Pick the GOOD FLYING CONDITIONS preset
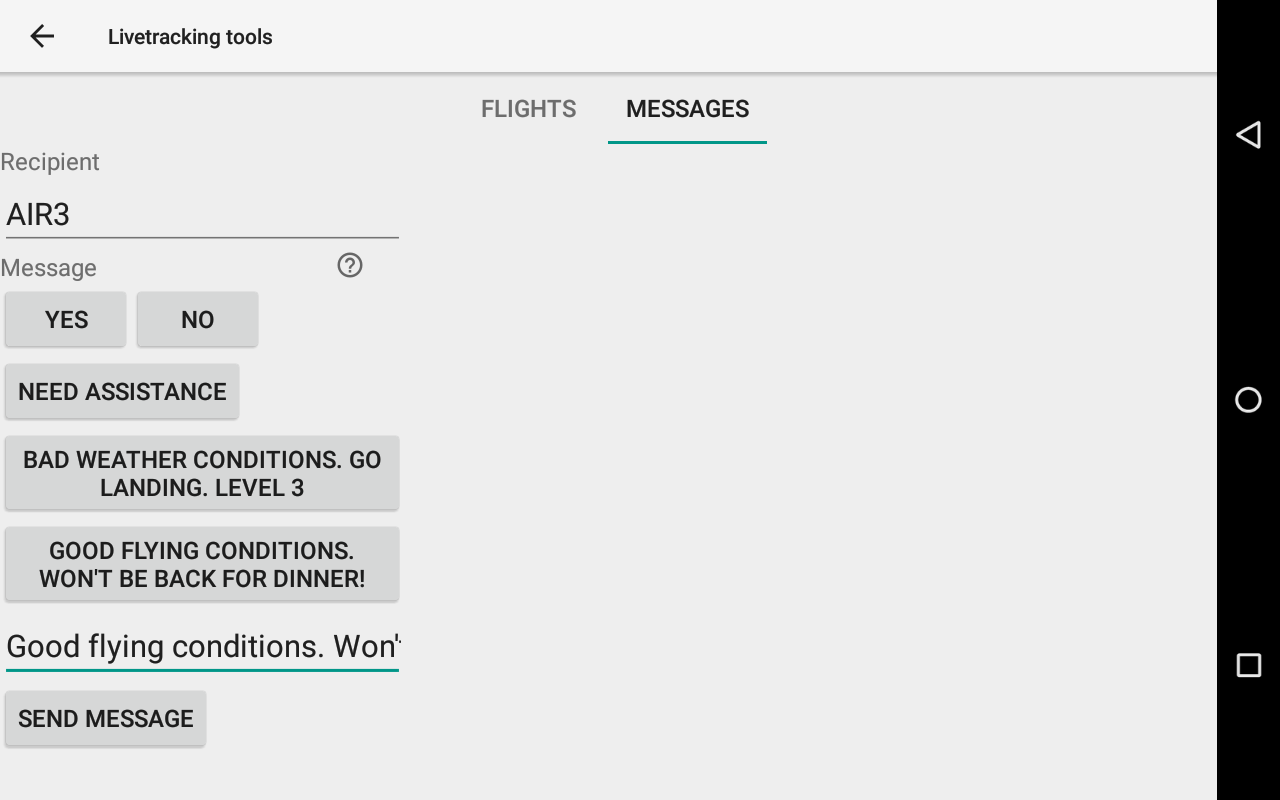The height and width of the screenshot is (800, 1280). 202,564
